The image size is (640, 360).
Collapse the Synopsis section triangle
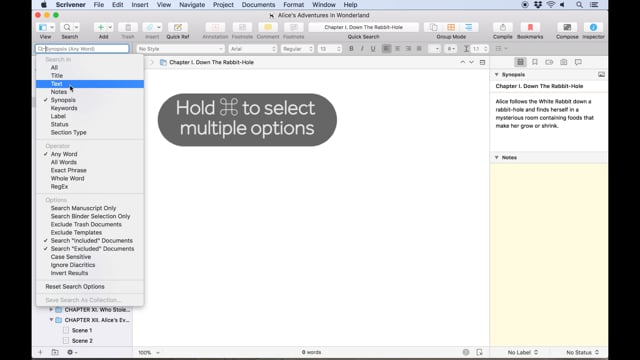(497, 75)
